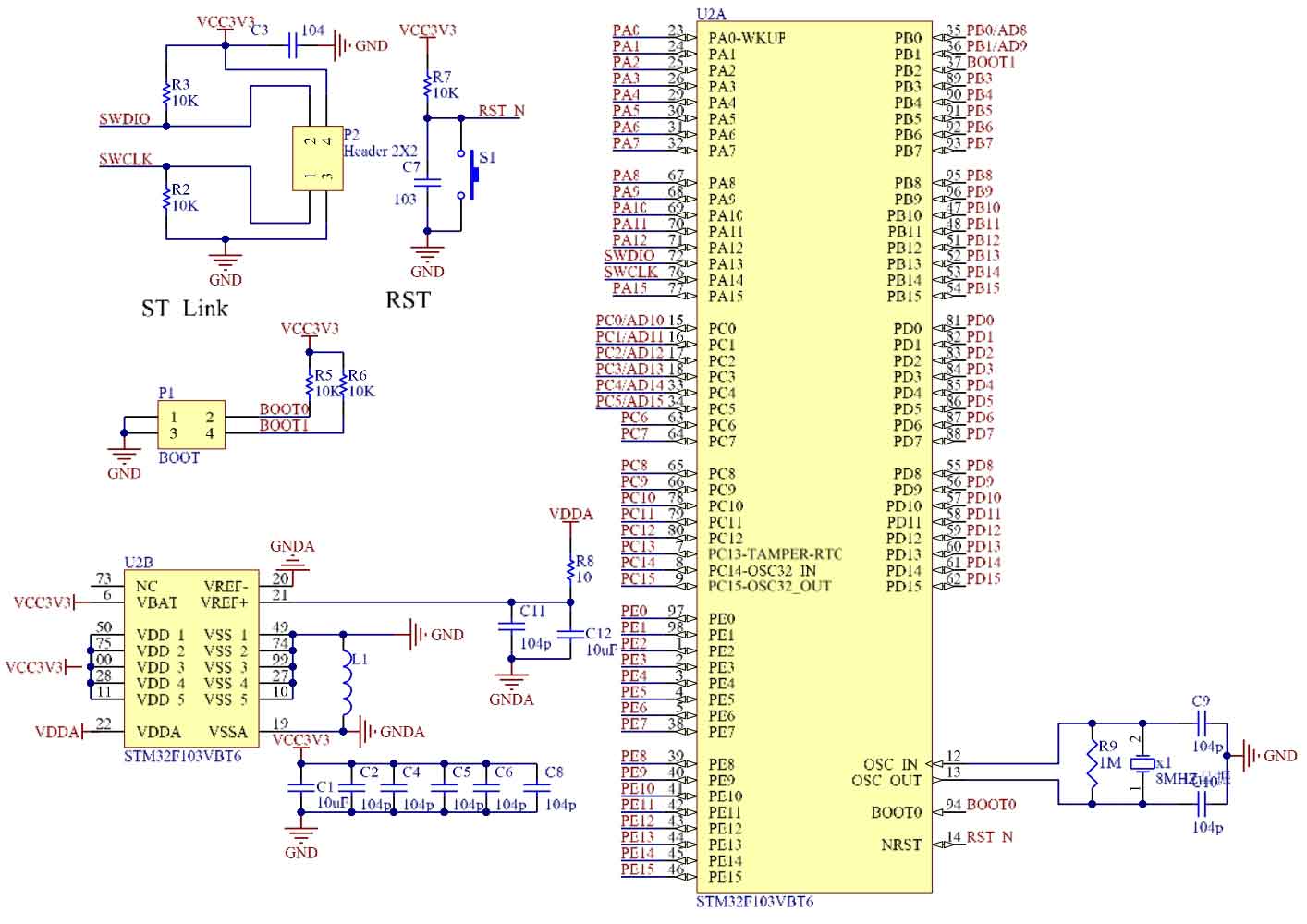Click capacitor C3 labeled 104

point(294,44)
